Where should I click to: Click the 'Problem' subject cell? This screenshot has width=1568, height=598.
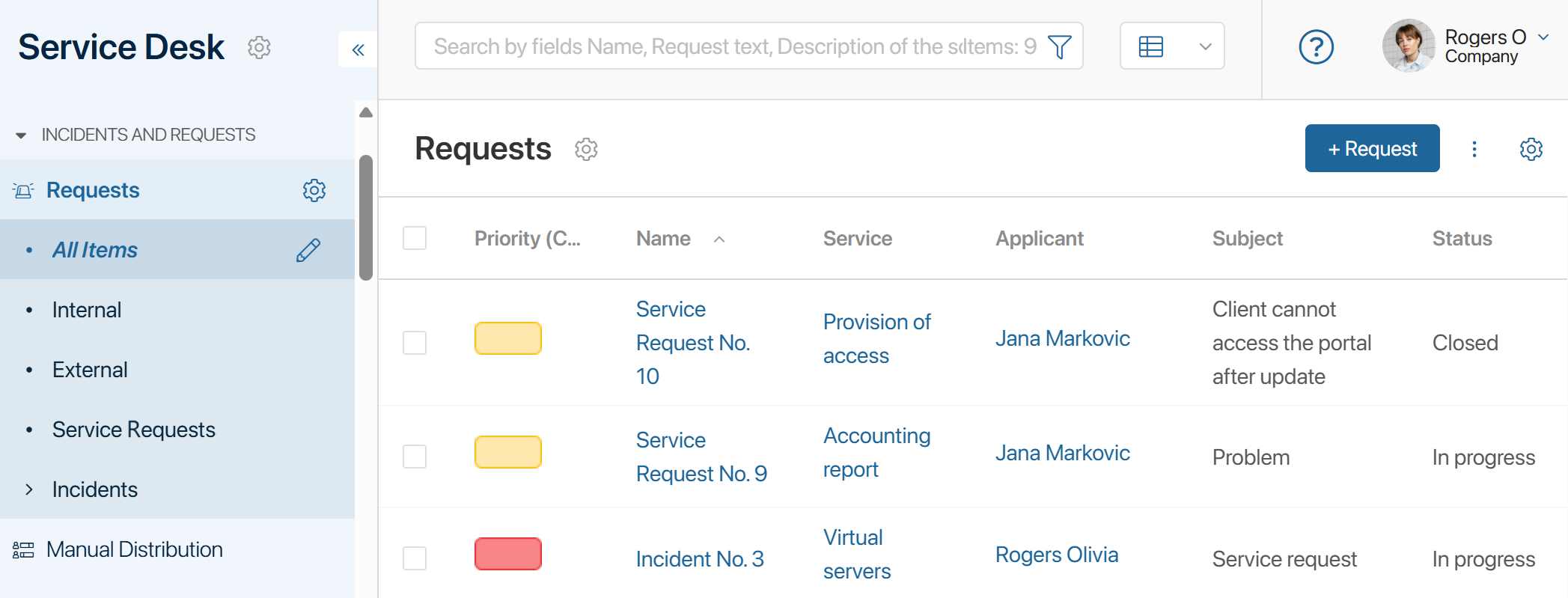tap(1251, 457)
